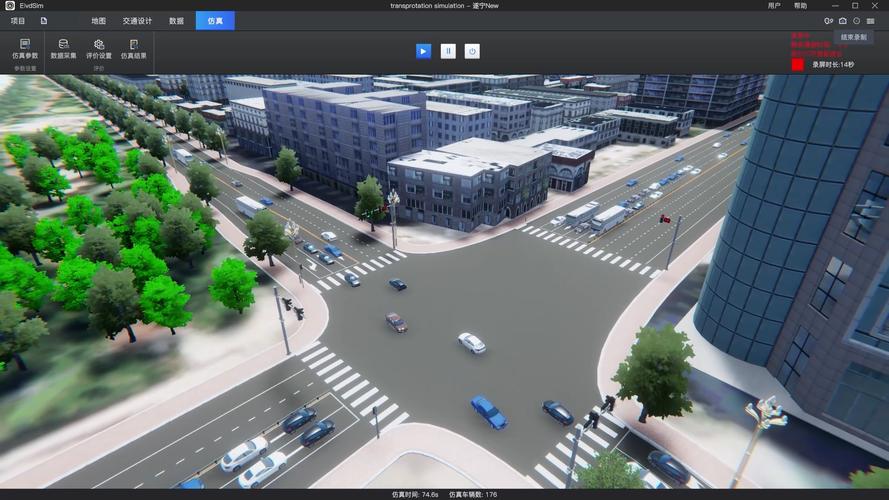
Task: Take a screenshot with the camera icon
Action: pos(843,21)
